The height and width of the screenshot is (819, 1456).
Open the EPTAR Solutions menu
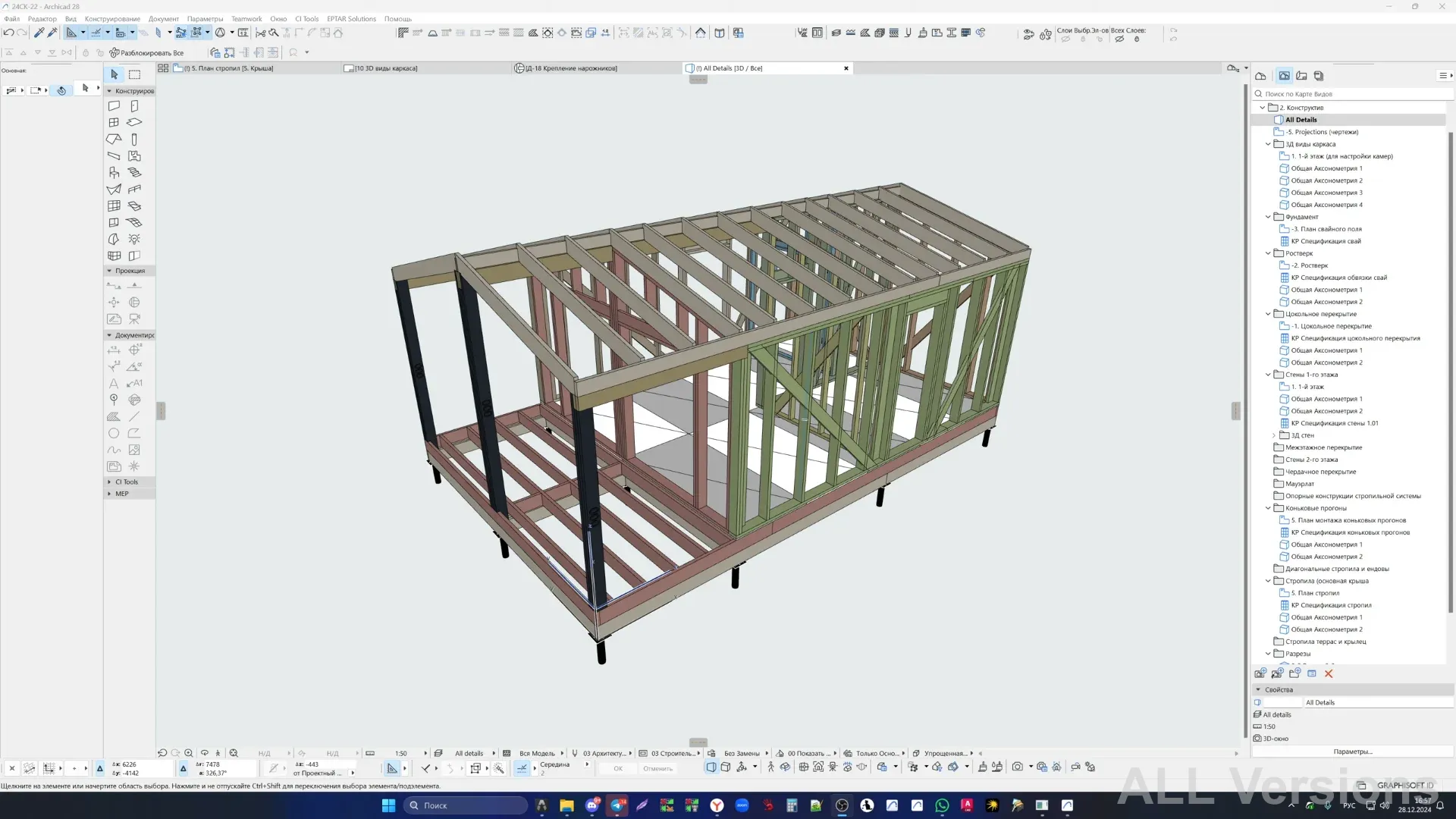[351, 19]
